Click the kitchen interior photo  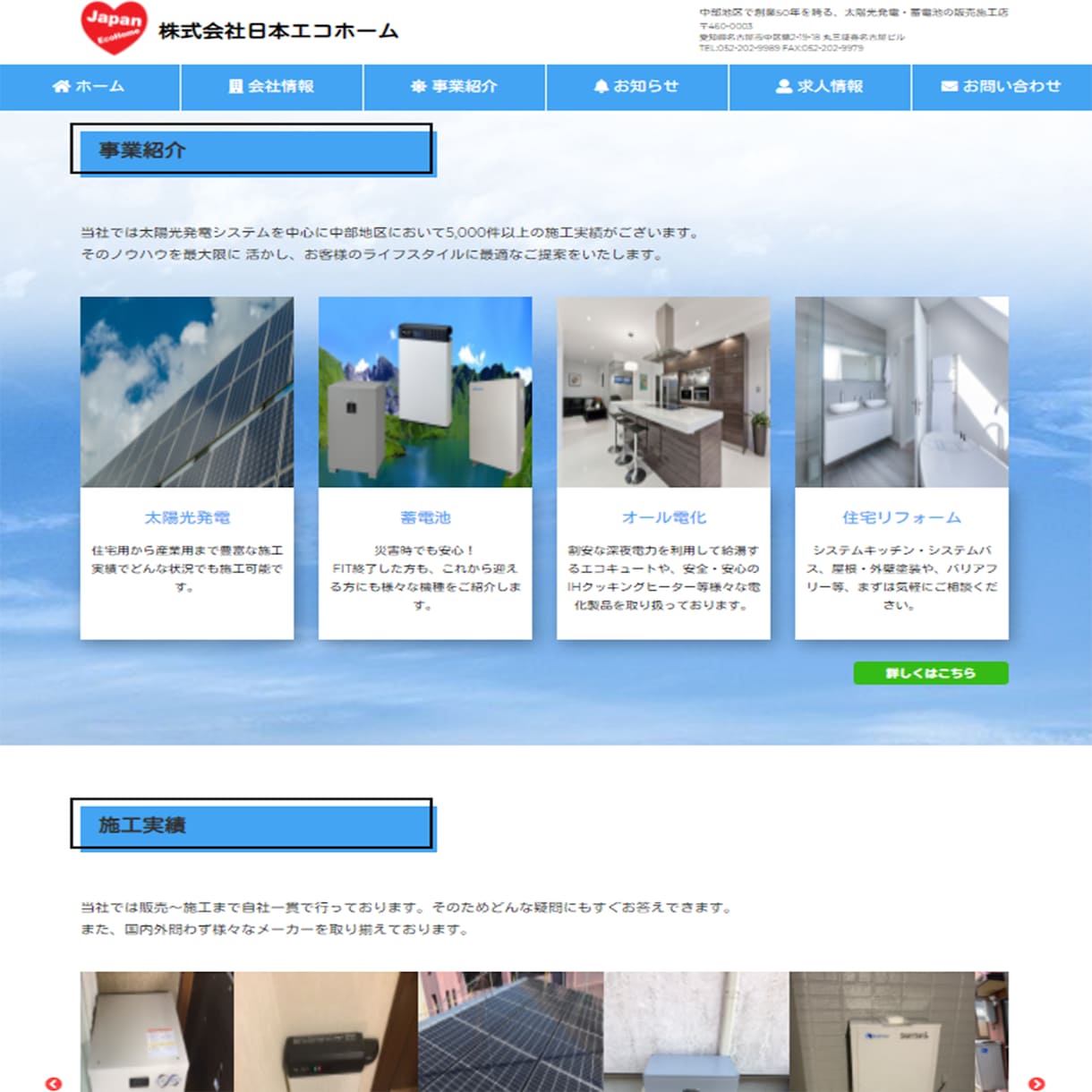663,392
